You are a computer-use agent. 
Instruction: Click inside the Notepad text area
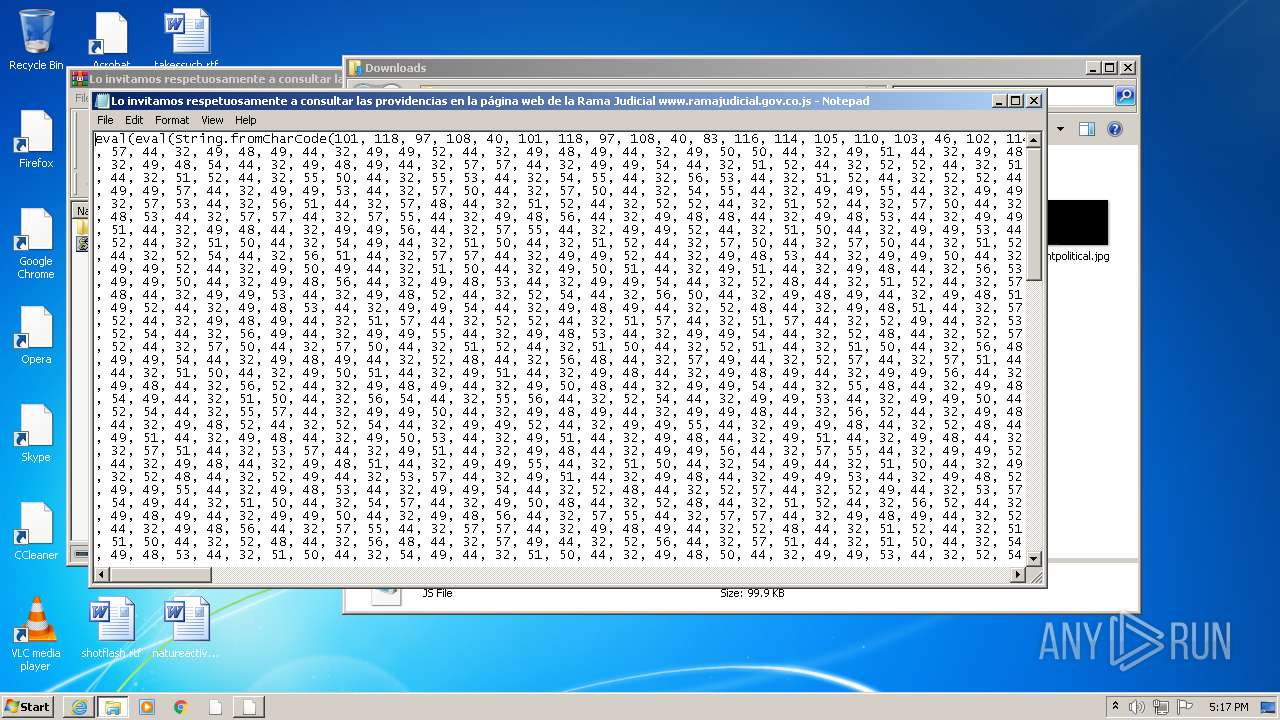[560, 349]
